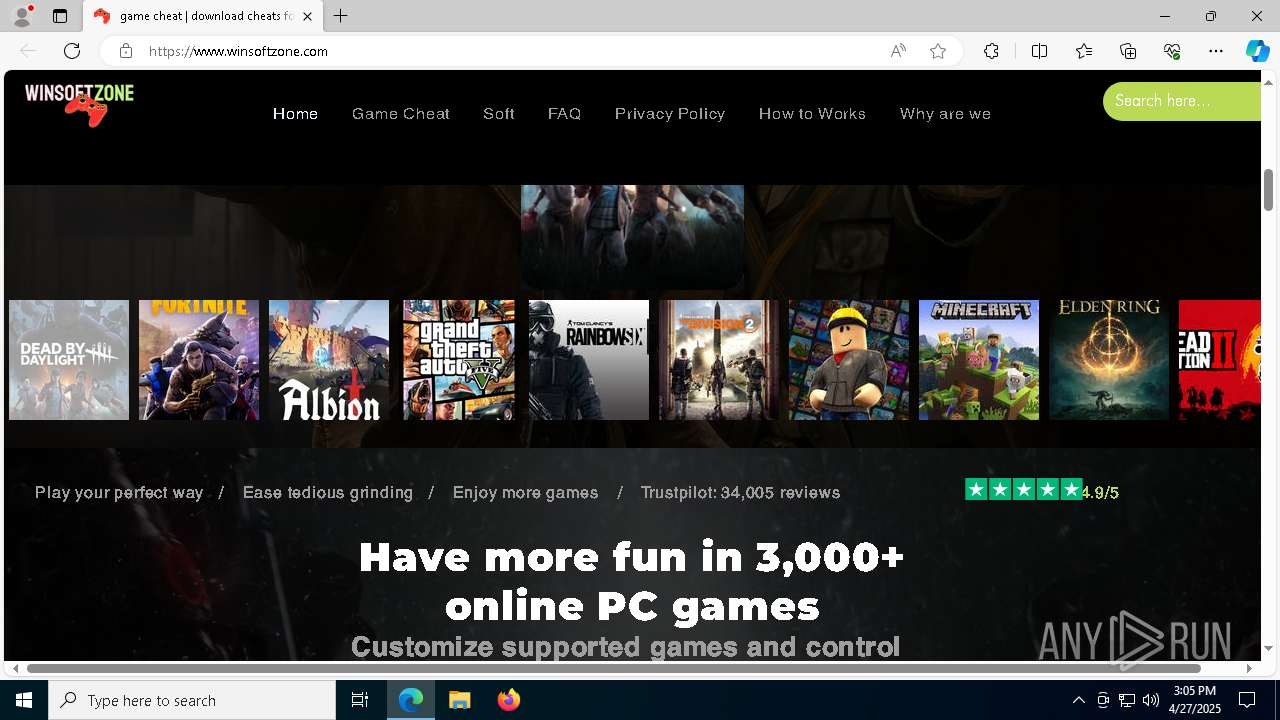Image resolution: width=1280 pixels, height=720 pixels.
Task: Open the Why are we page
Action: 945,114
